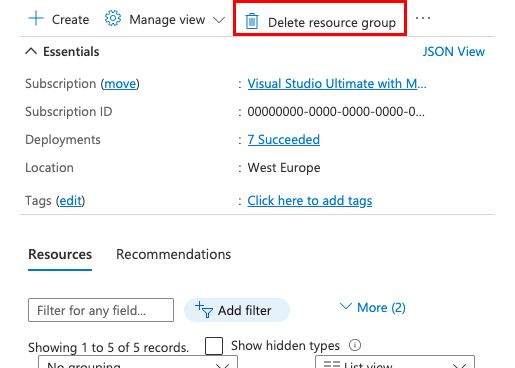Select the Resources tab
515x368 pixels.
click(x=60, y=254)
